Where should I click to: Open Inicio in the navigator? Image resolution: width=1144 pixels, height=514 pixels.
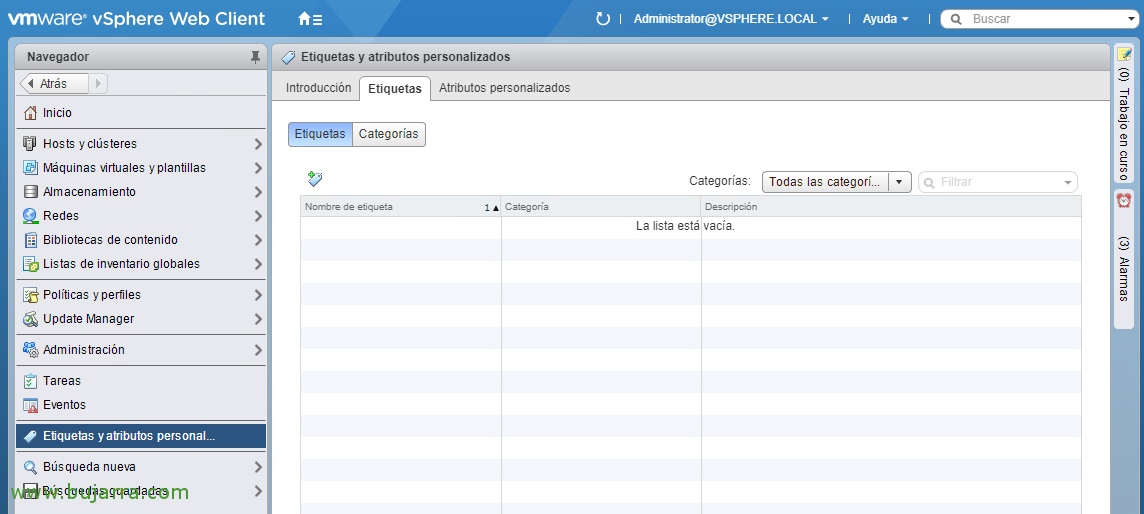point(141,113)
